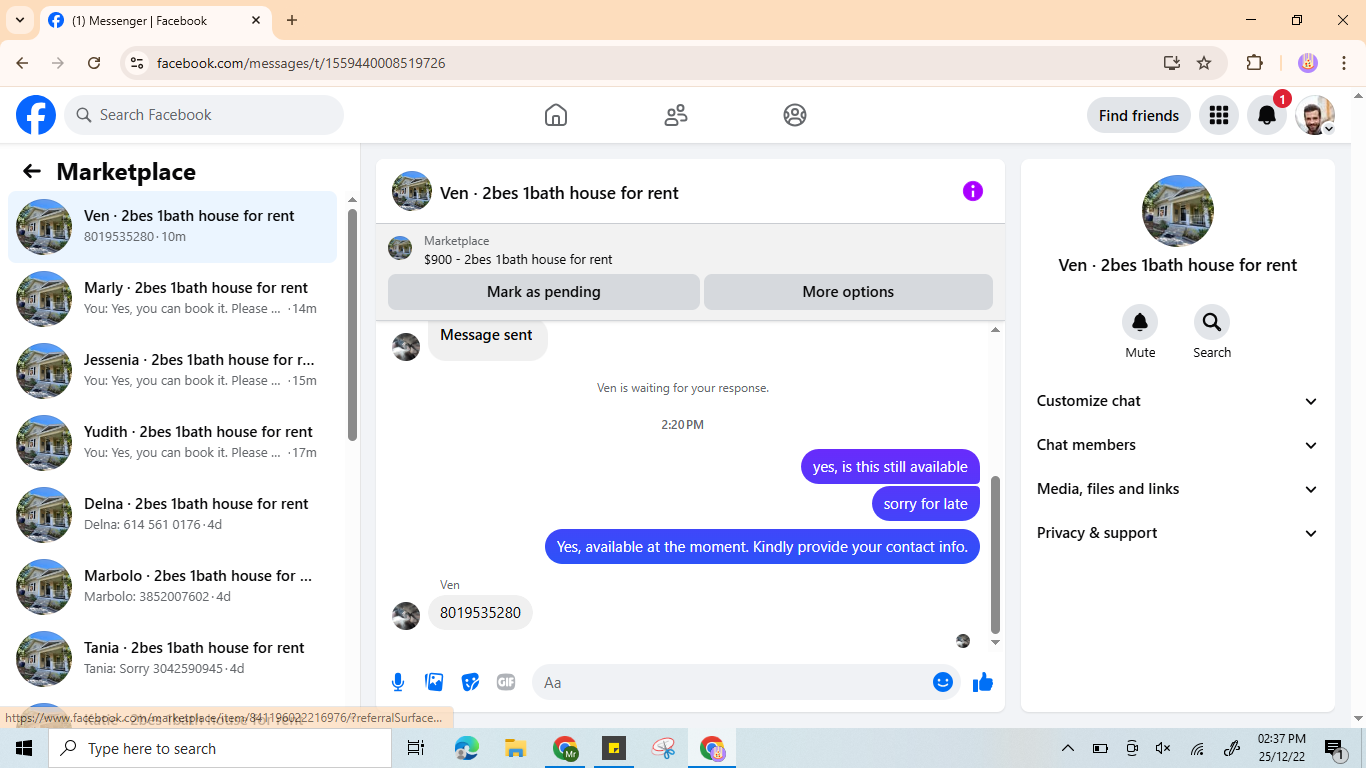Open the notifications bell
This screenshot has height=768, width=1366.
(x=1267, y=115)
